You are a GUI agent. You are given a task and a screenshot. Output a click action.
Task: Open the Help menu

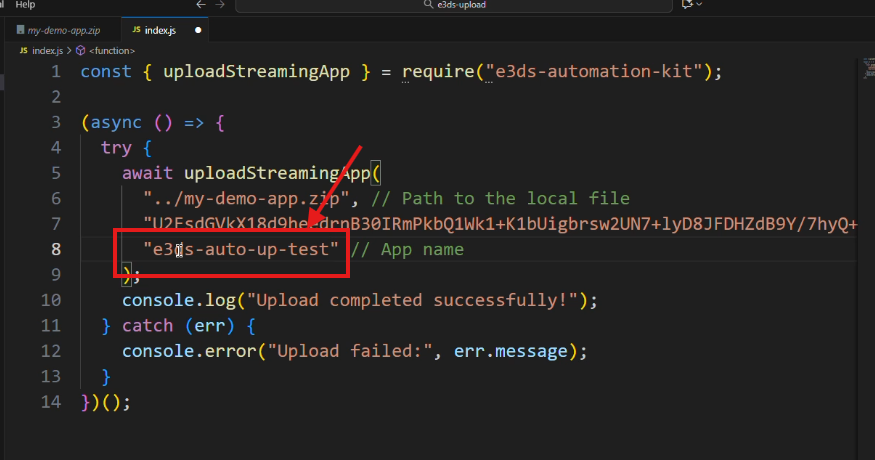click(25, 5)
